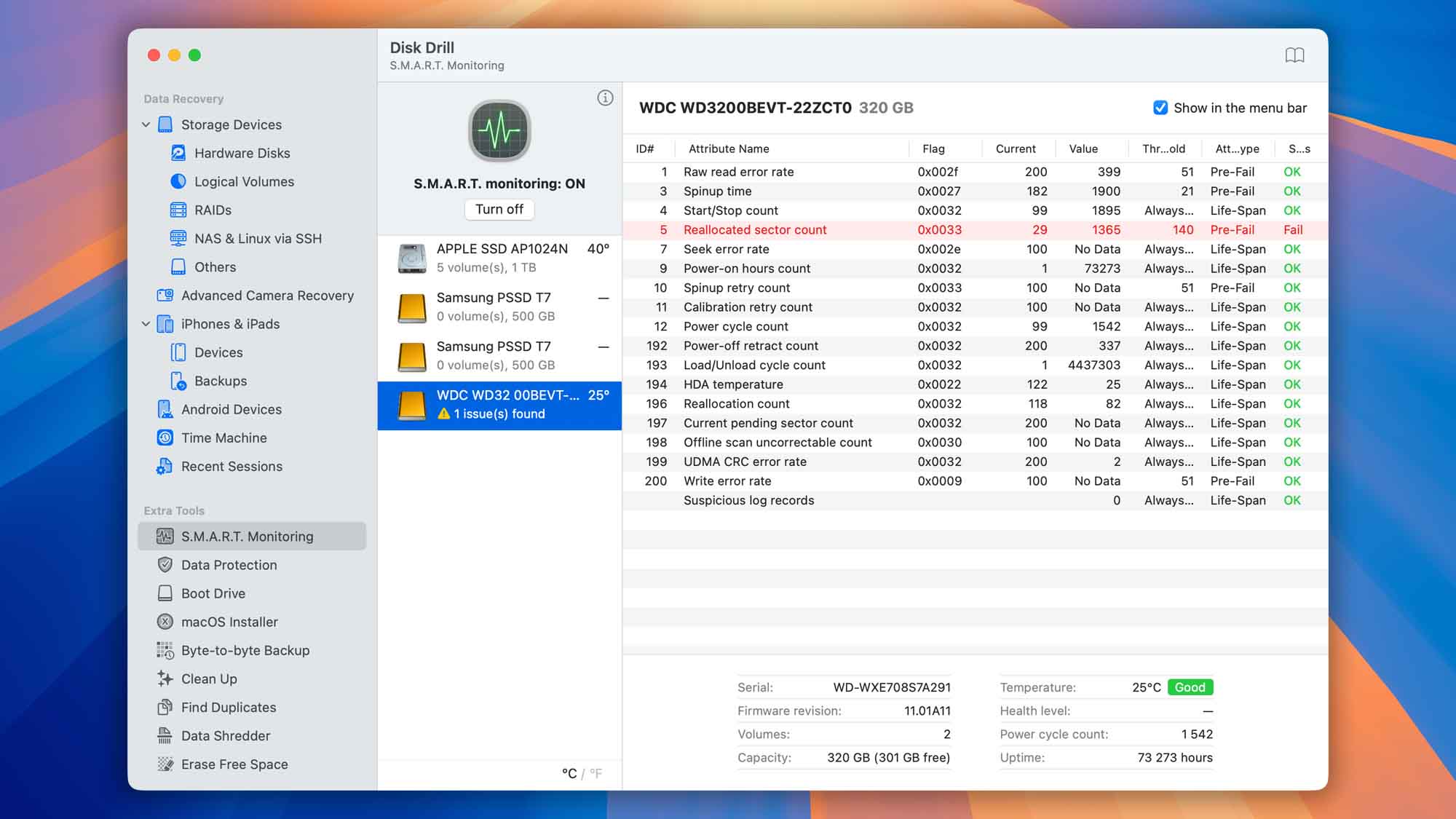
Task: Collapse the Storage Devices tree
Action: [x=146, y=124]
